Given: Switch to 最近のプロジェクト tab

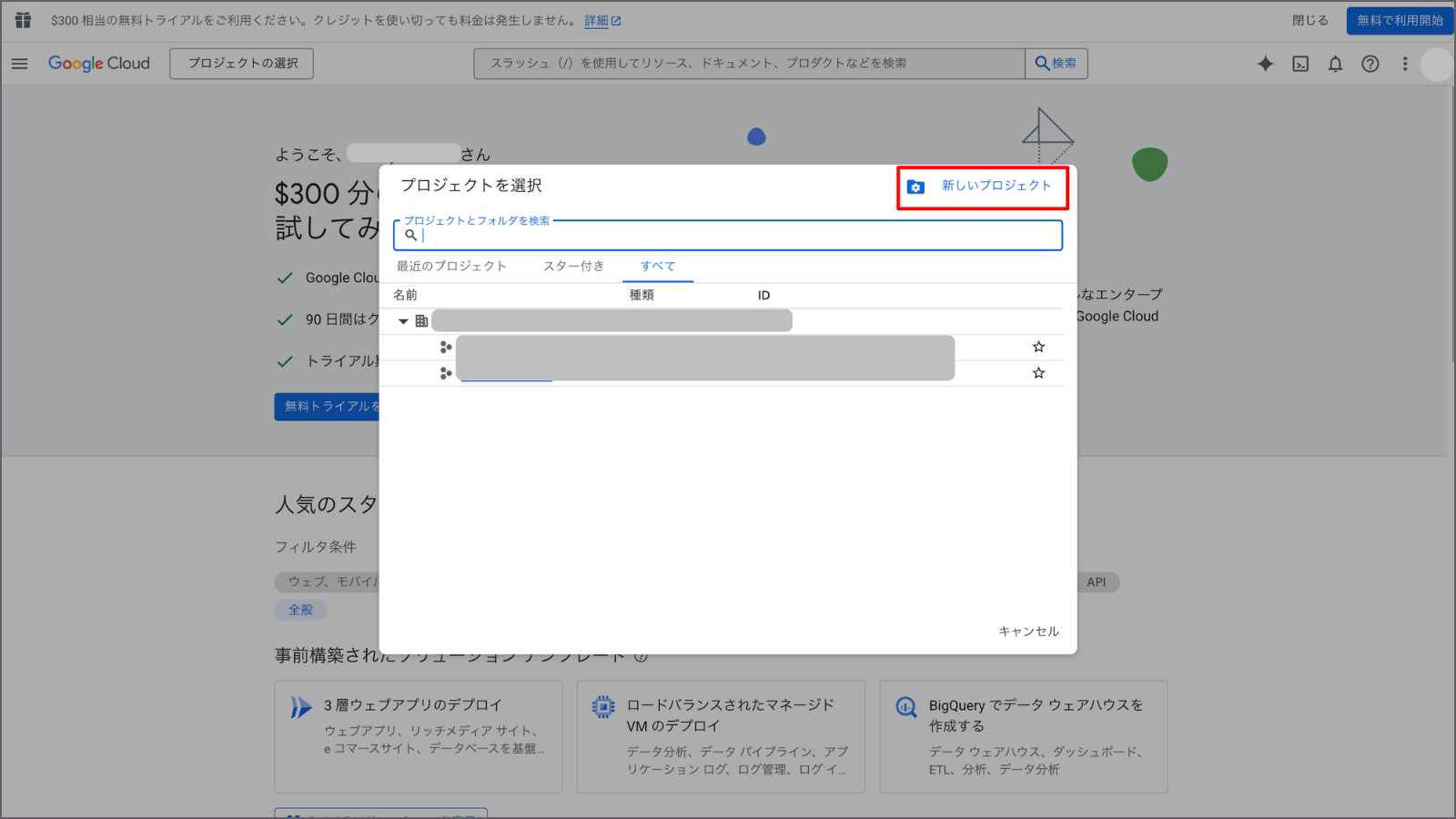Looking at the screenshot, I should click(x=451, y=266).
